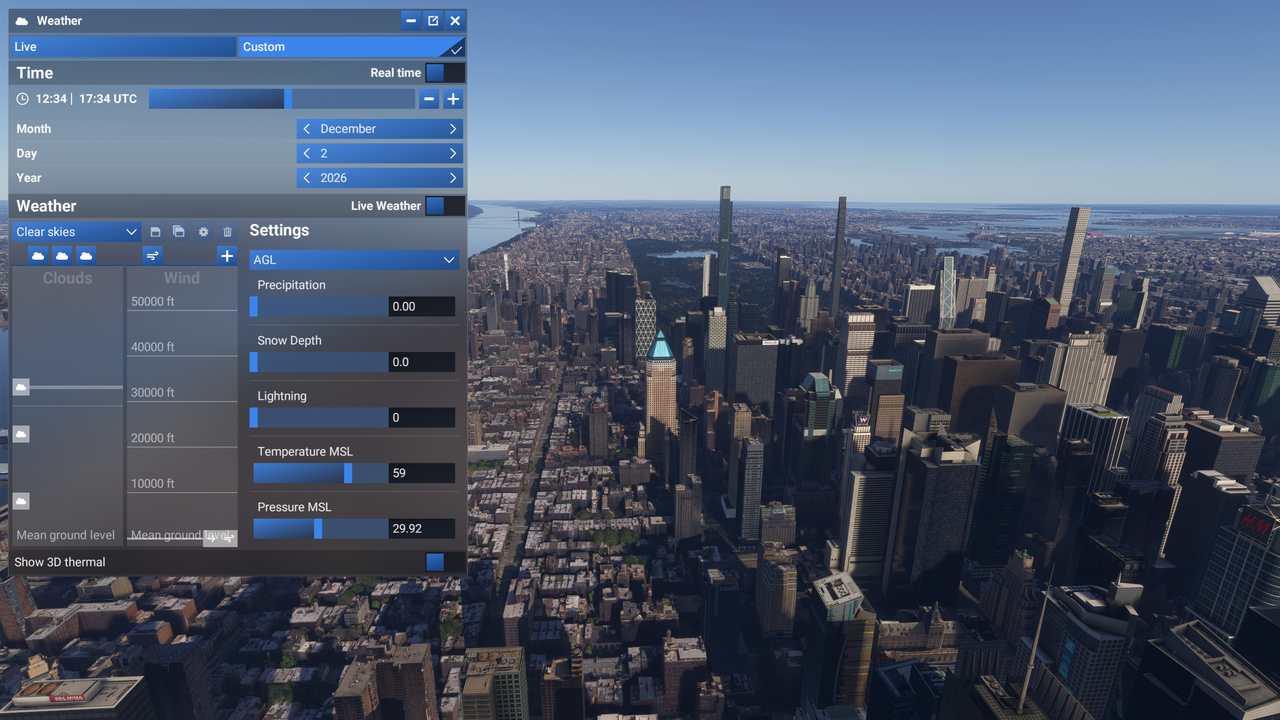Switch to the Custom tab
The width and height of the screenshot is (1280, 720).
click(x=351, y=47)
